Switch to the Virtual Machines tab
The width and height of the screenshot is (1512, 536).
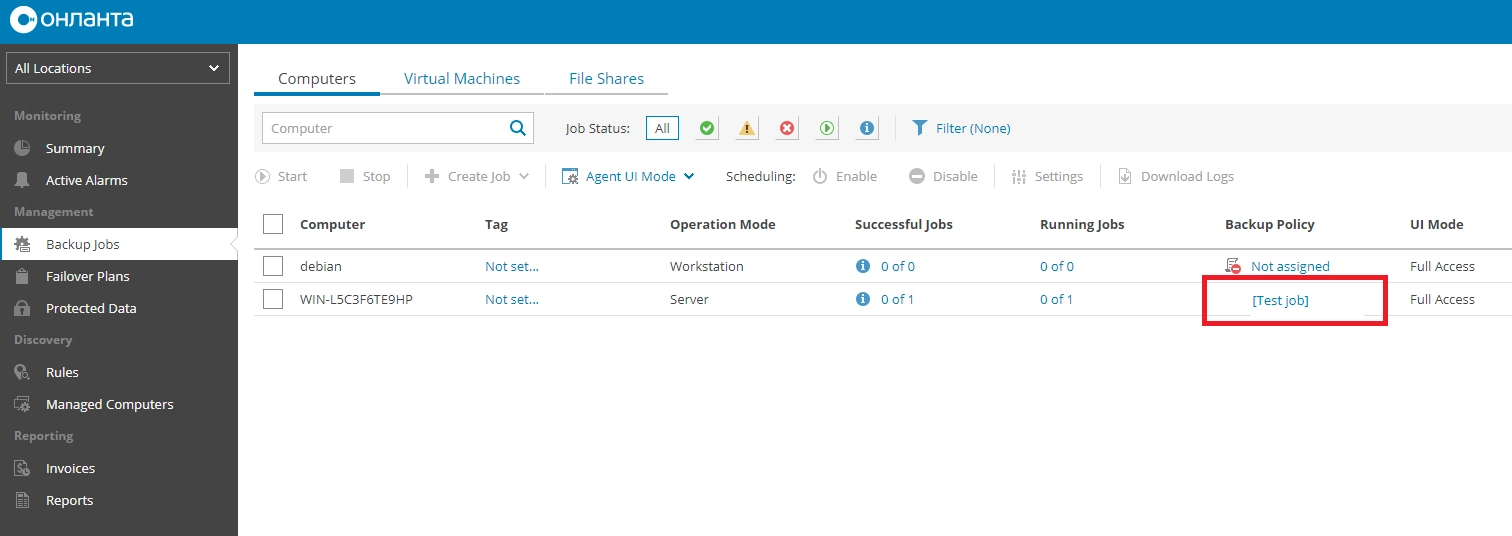tap(462, 78)
